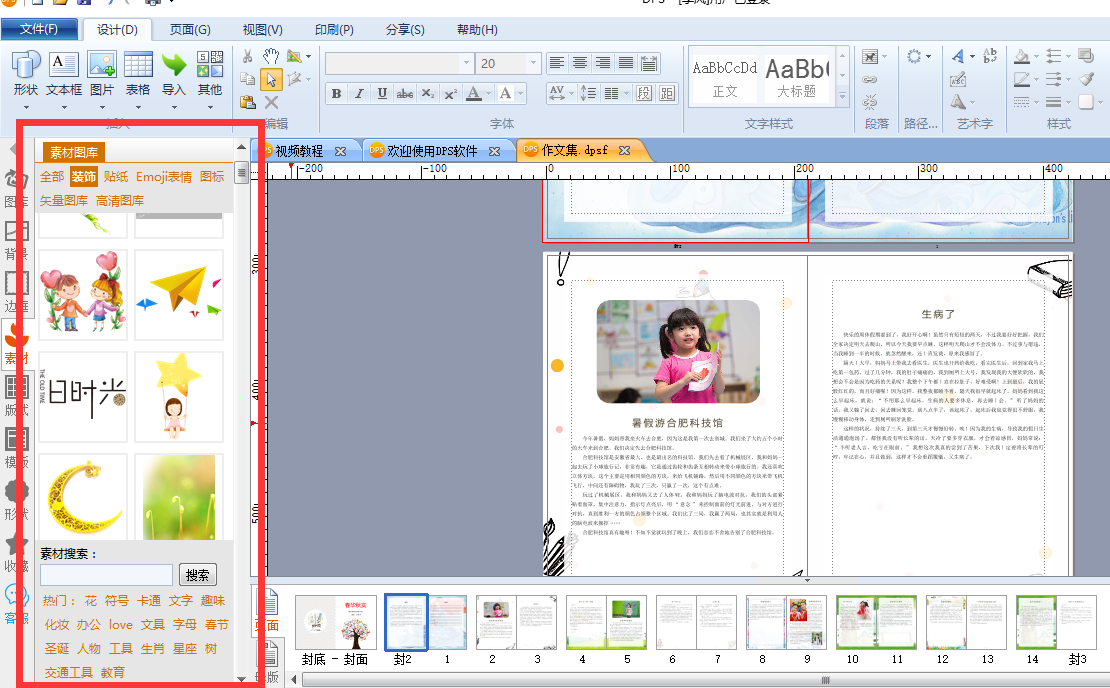Select the 图片 picture insert icon
The width and height of the screenshot is (1110, 688).
pos(102,74)
